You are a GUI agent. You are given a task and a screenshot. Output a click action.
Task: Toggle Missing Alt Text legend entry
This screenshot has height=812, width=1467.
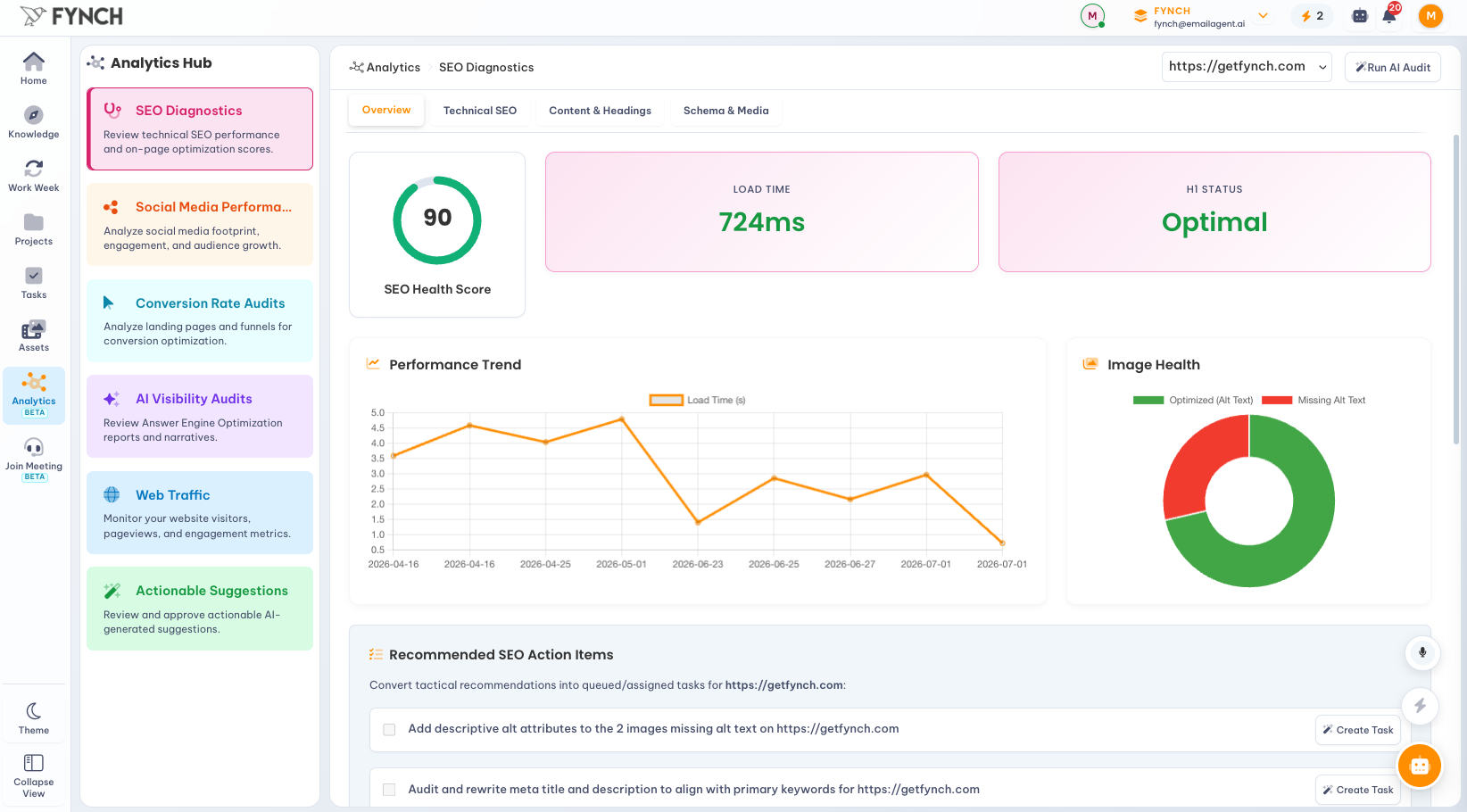[1314, 400]
